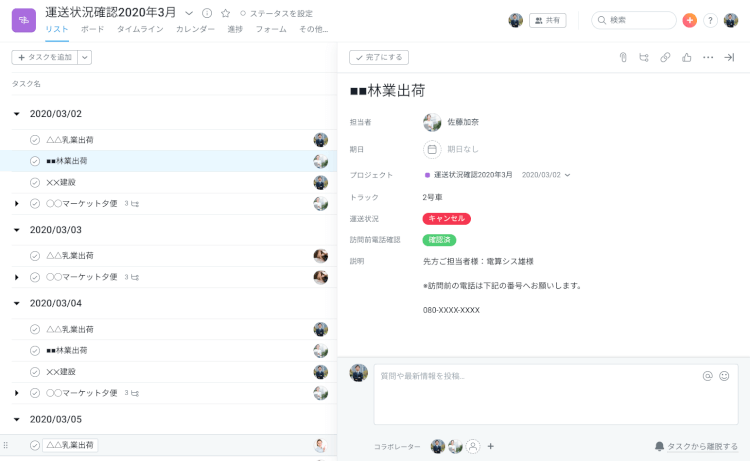Expand subtasks of ○○マーケット夕便 under 2020/03/02
The image size is (750, 461).
click(x=17, y=204)
